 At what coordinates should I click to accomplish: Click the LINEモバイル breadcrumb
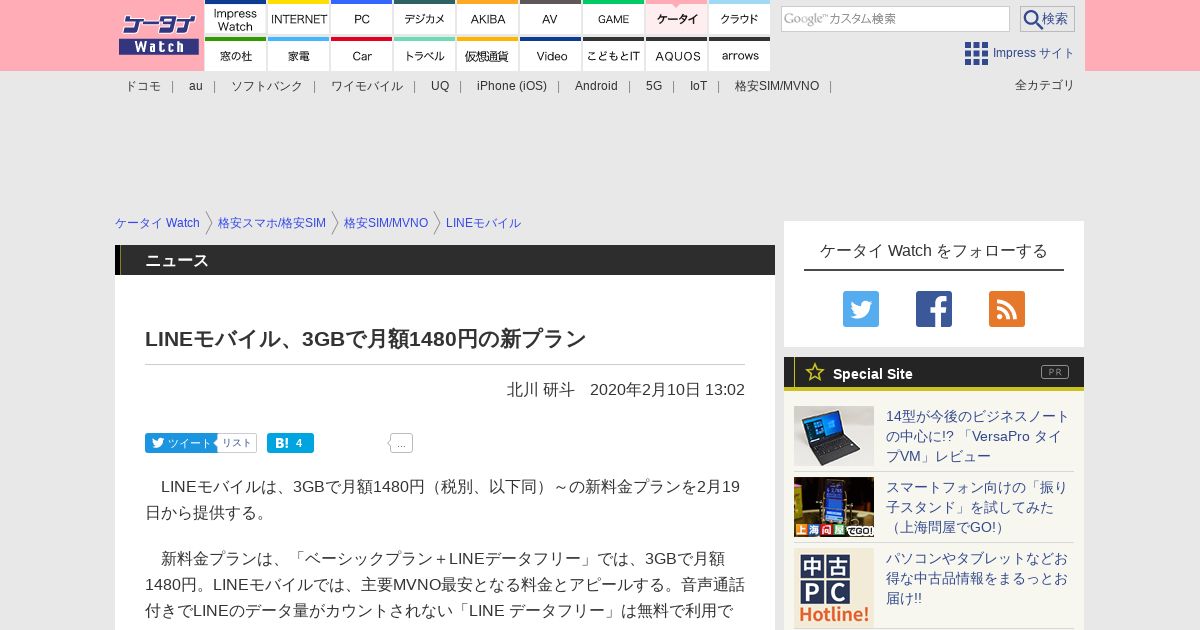pyautogui.click(x=483, y=223)
